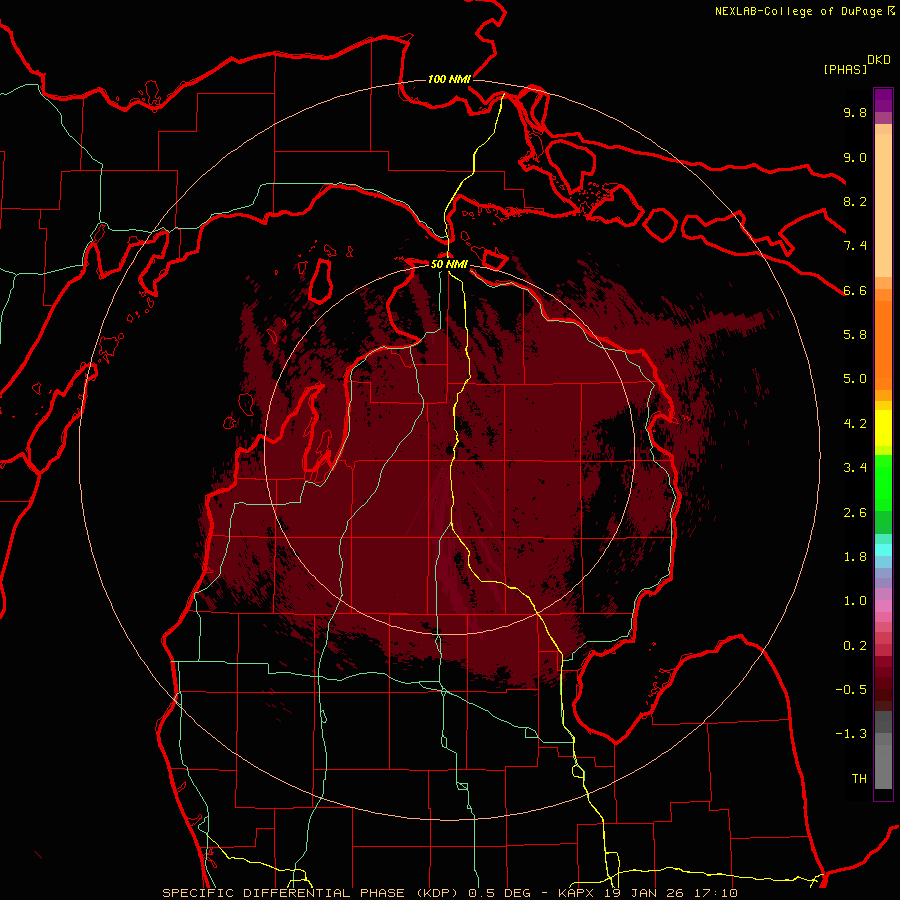
Task: Click the 9.8 value on color scale
Action: pyautogui.click(x=855, y=112)
